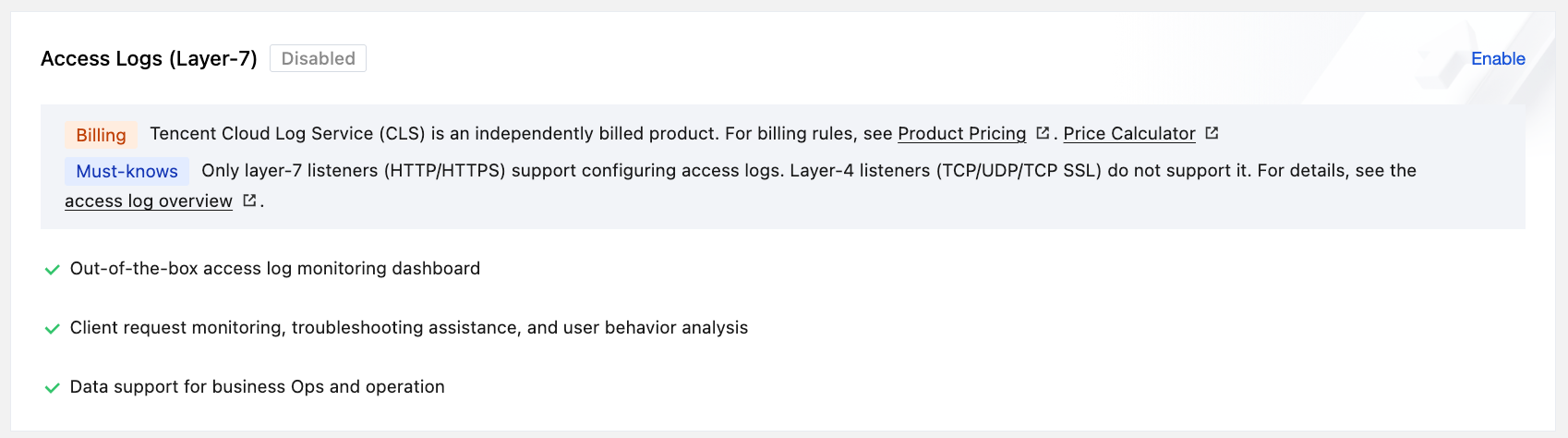Click the Disabled status badge

pyautogui.click(x=318, y=59)
